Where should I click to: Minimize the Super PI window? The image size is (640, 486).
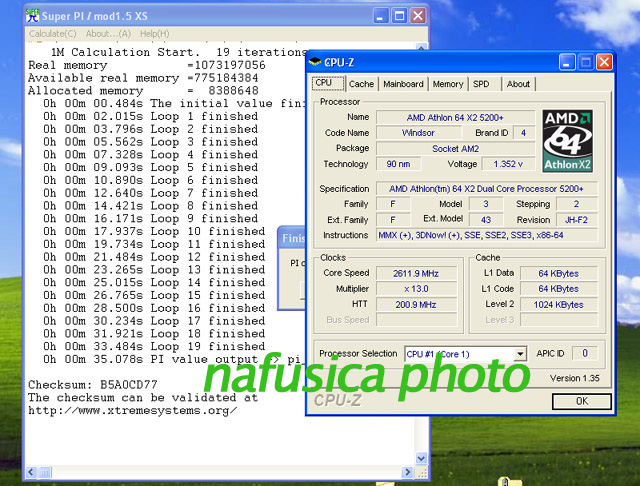click(x=380, y=16)
